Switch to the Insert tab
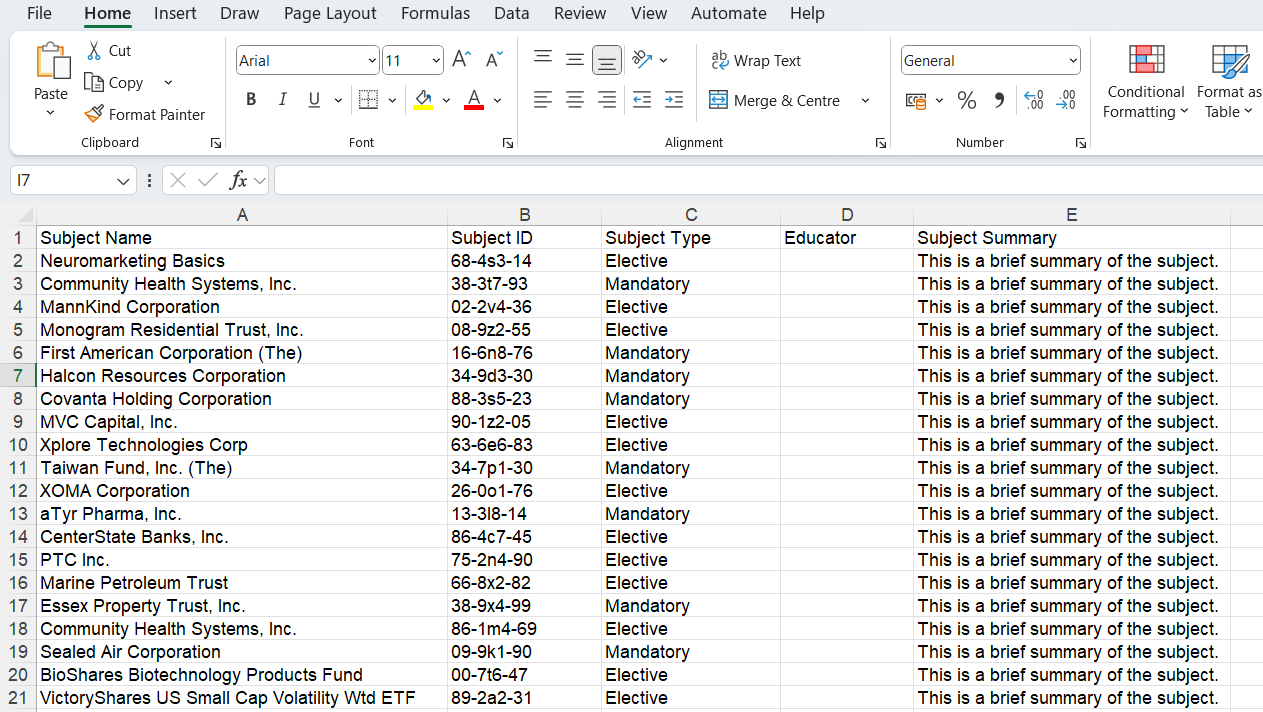1263x712 pixels. point(175,13)
